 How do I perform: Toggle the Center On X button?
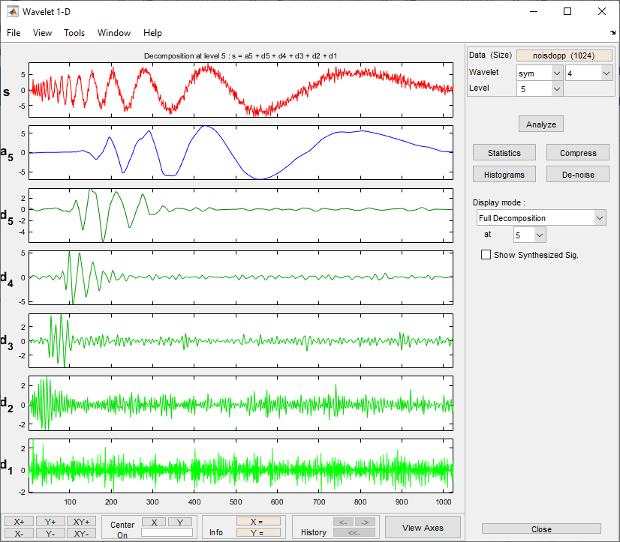154,521
